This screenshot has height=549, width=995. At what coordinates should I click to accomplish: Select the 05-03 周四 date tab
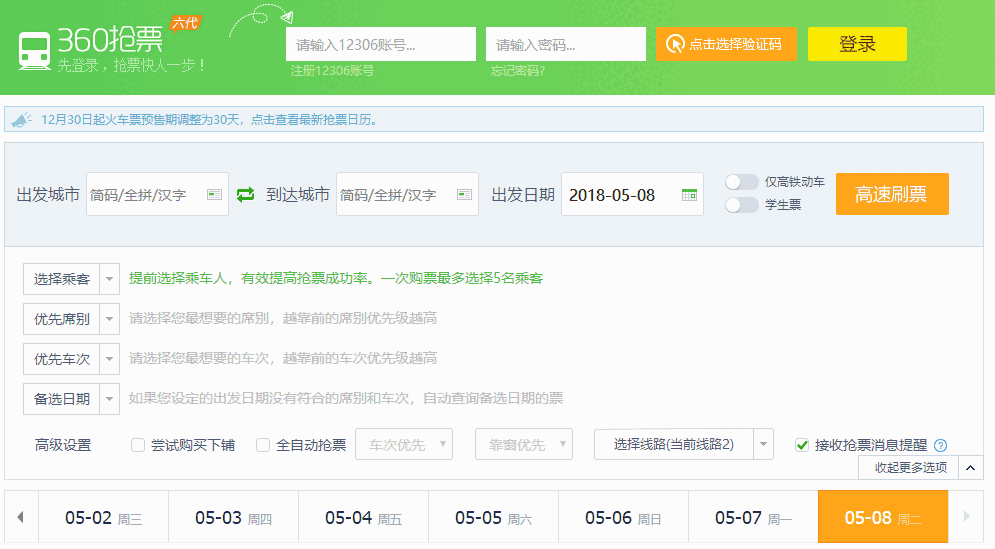click(x=234, y=517)
